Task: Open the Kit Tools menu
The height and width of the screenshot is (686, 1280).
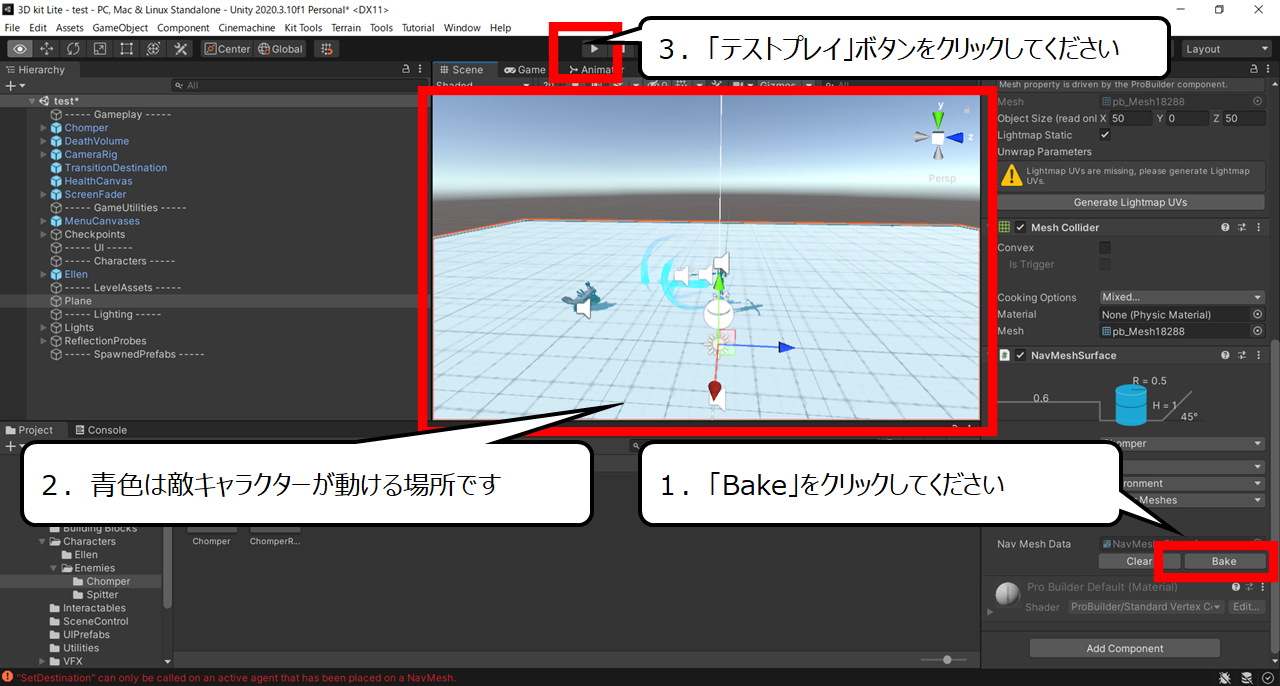Action: [303, 28]
